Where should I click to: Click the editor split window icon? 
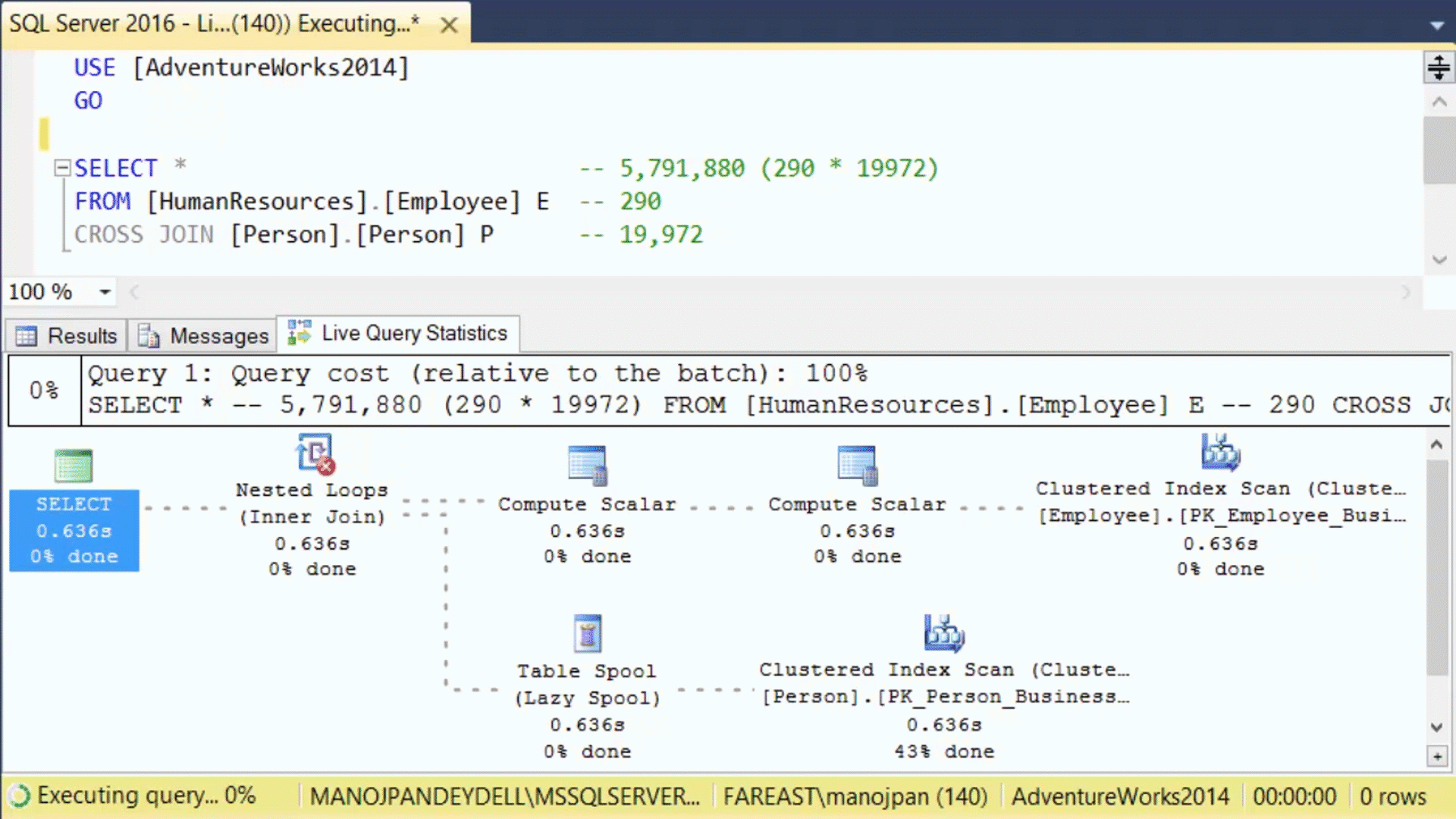(1439, 67)
